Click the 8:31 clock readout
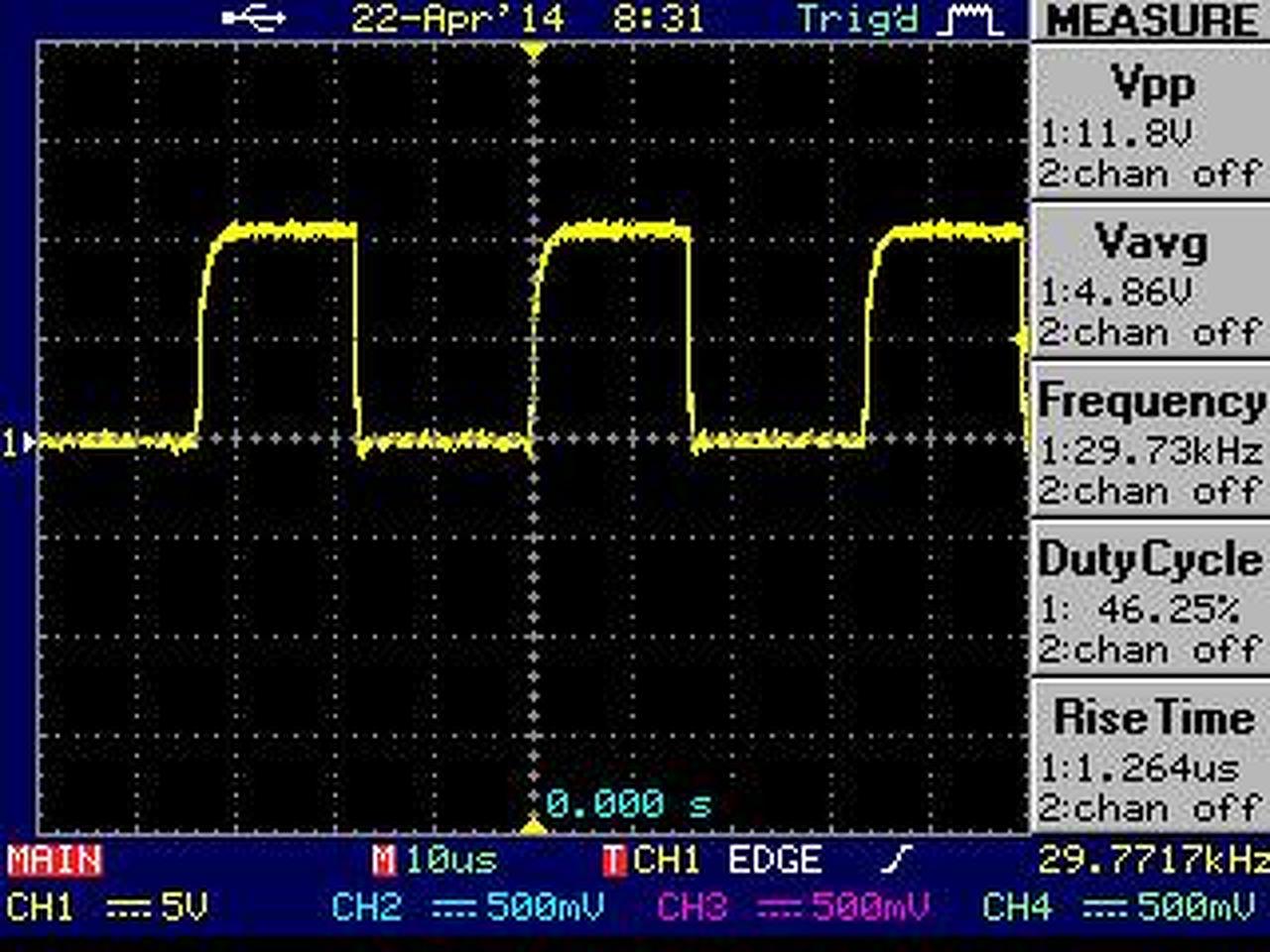This screenshot has width=1270, height=952. (x=658, y=19)
